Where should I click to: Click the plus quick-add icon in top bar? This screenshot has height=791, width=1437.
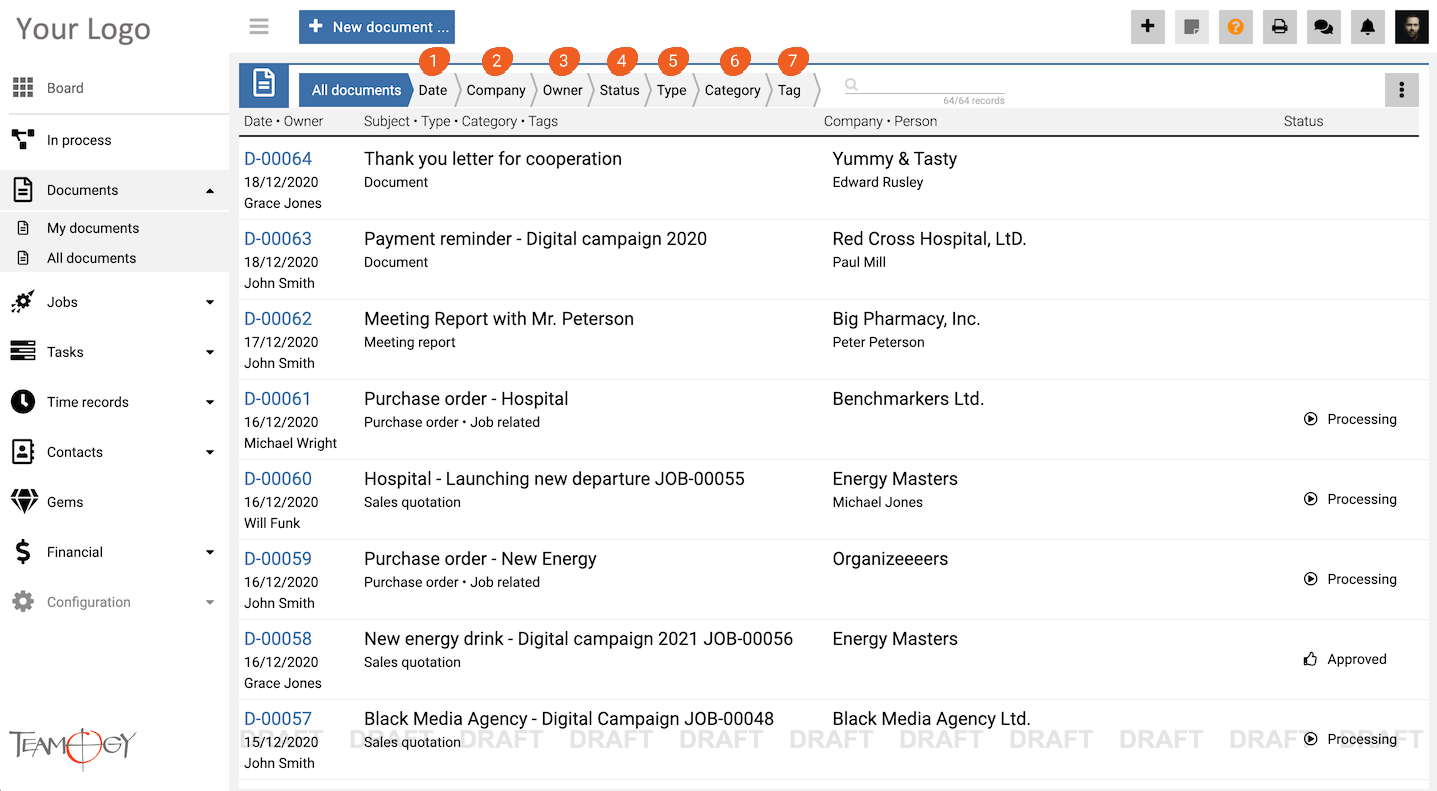[x=1148, y=27]
